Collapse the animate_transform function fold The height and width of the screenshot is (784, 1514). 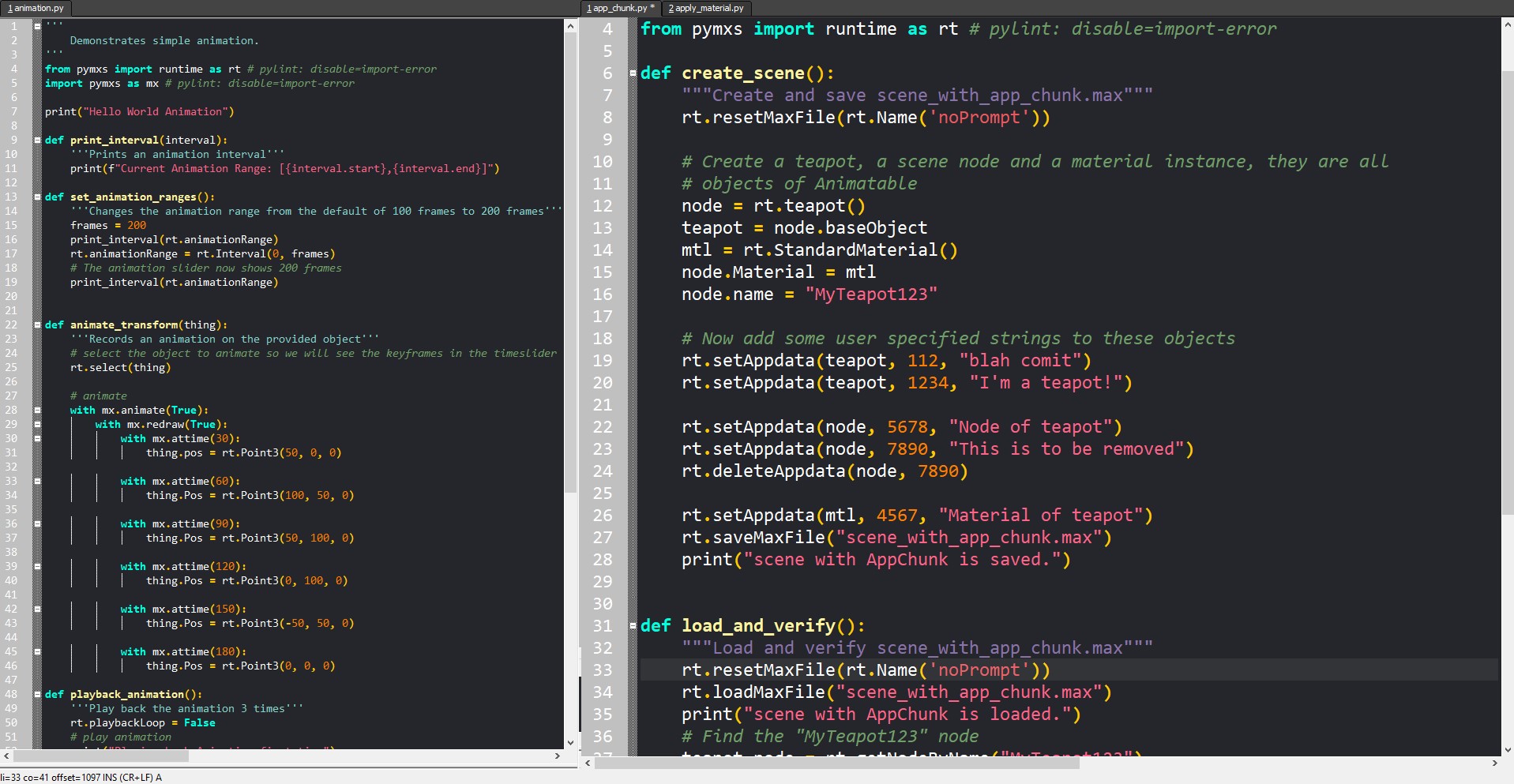click(36, 324)
